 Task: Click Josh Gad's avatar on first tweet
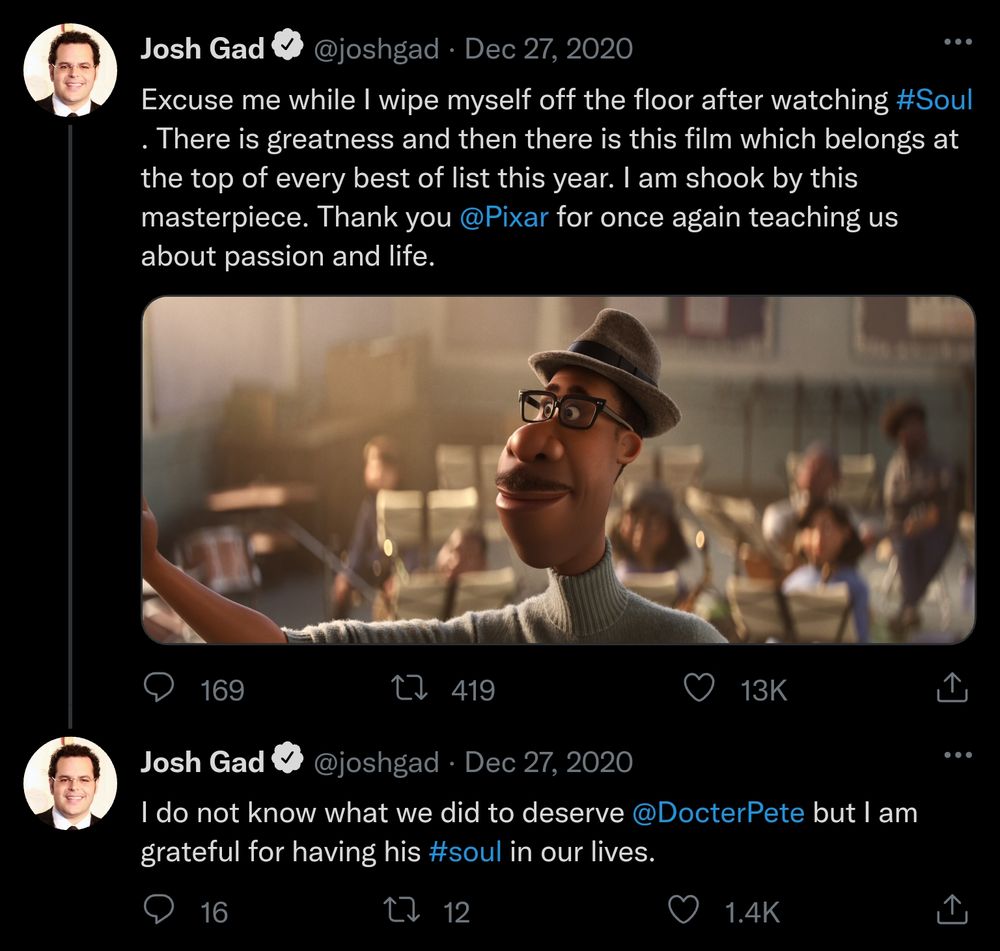tap(70, 70)
